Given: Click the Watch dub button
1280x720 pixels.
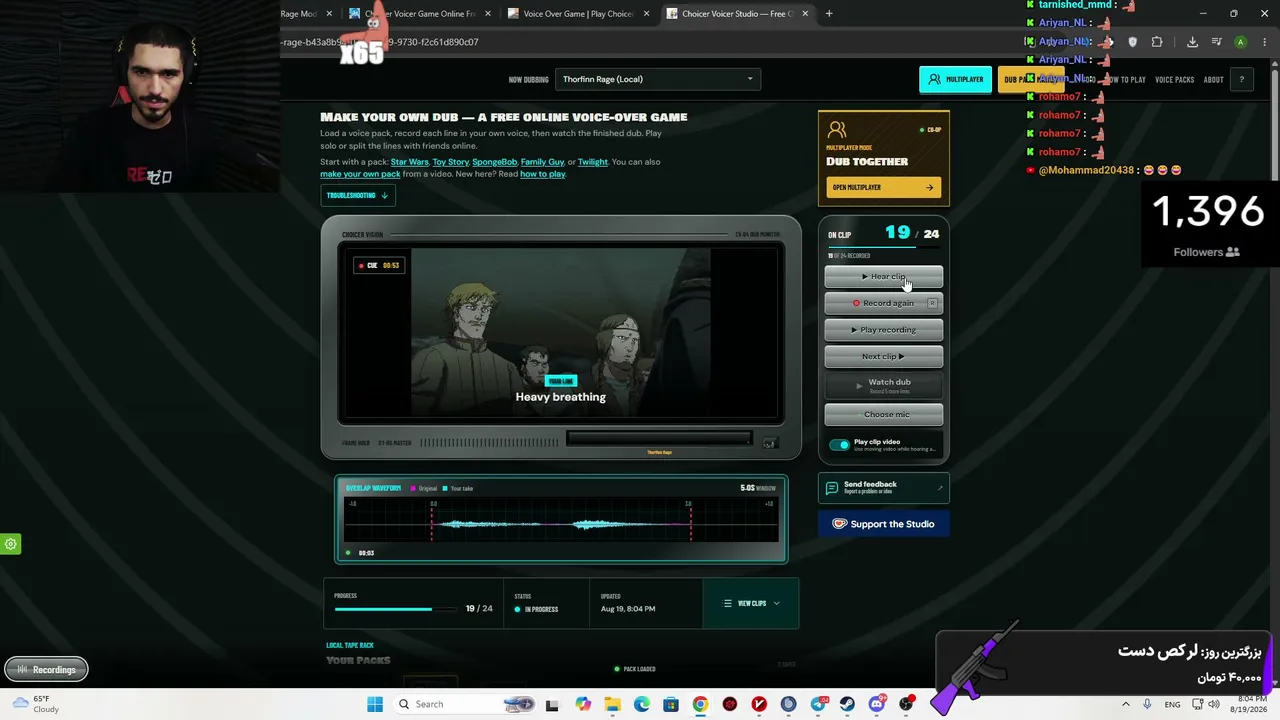Looking at the screenshot, I should 883,385.
